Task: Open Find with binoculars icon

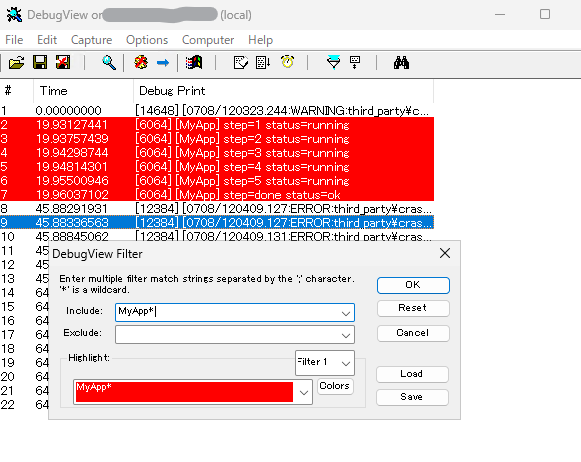Action: pyautogui.click(x=401, y=63)
